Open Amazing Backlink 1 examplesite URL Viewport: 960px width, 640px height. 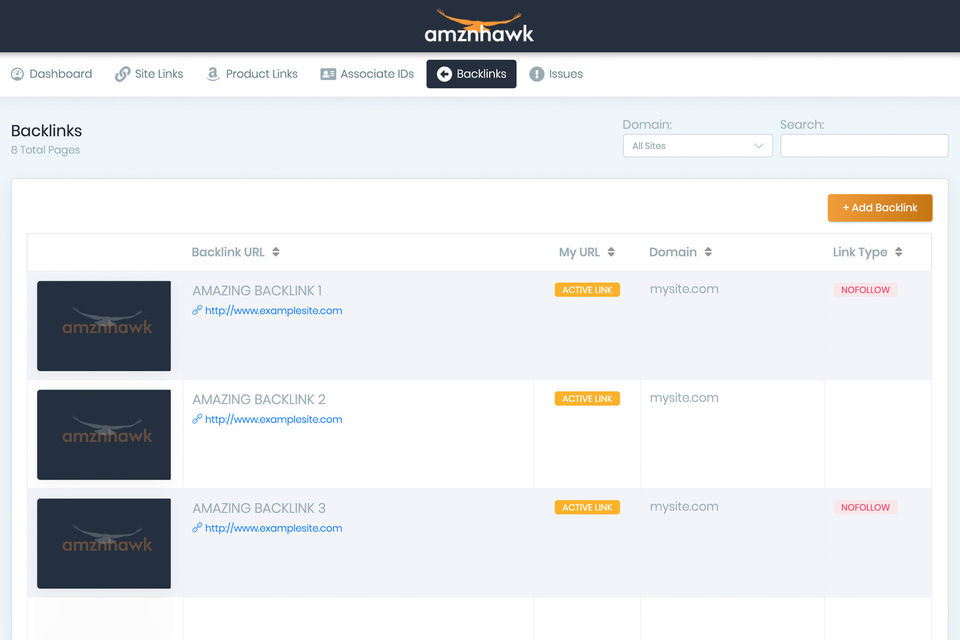pos(274,311)
